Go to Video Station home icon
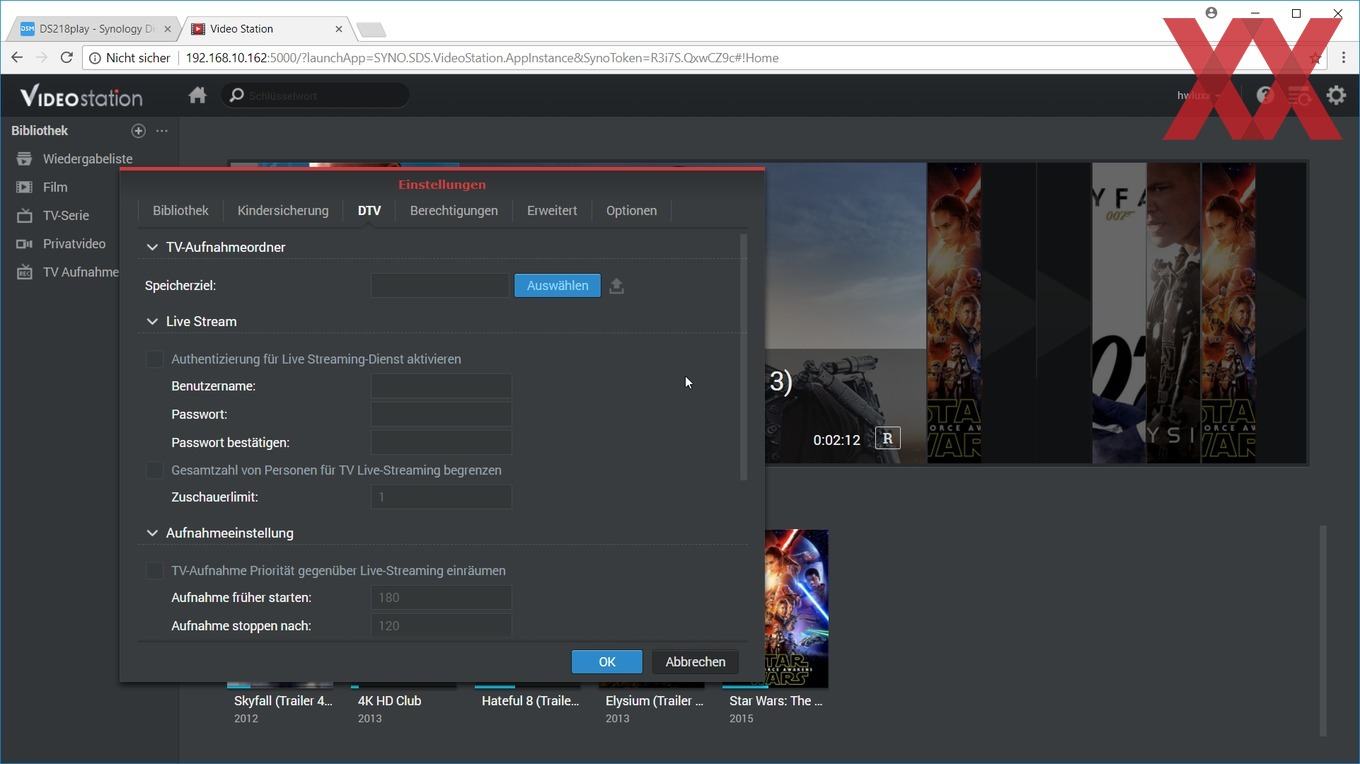1360x764 pixels. (197, 95)
